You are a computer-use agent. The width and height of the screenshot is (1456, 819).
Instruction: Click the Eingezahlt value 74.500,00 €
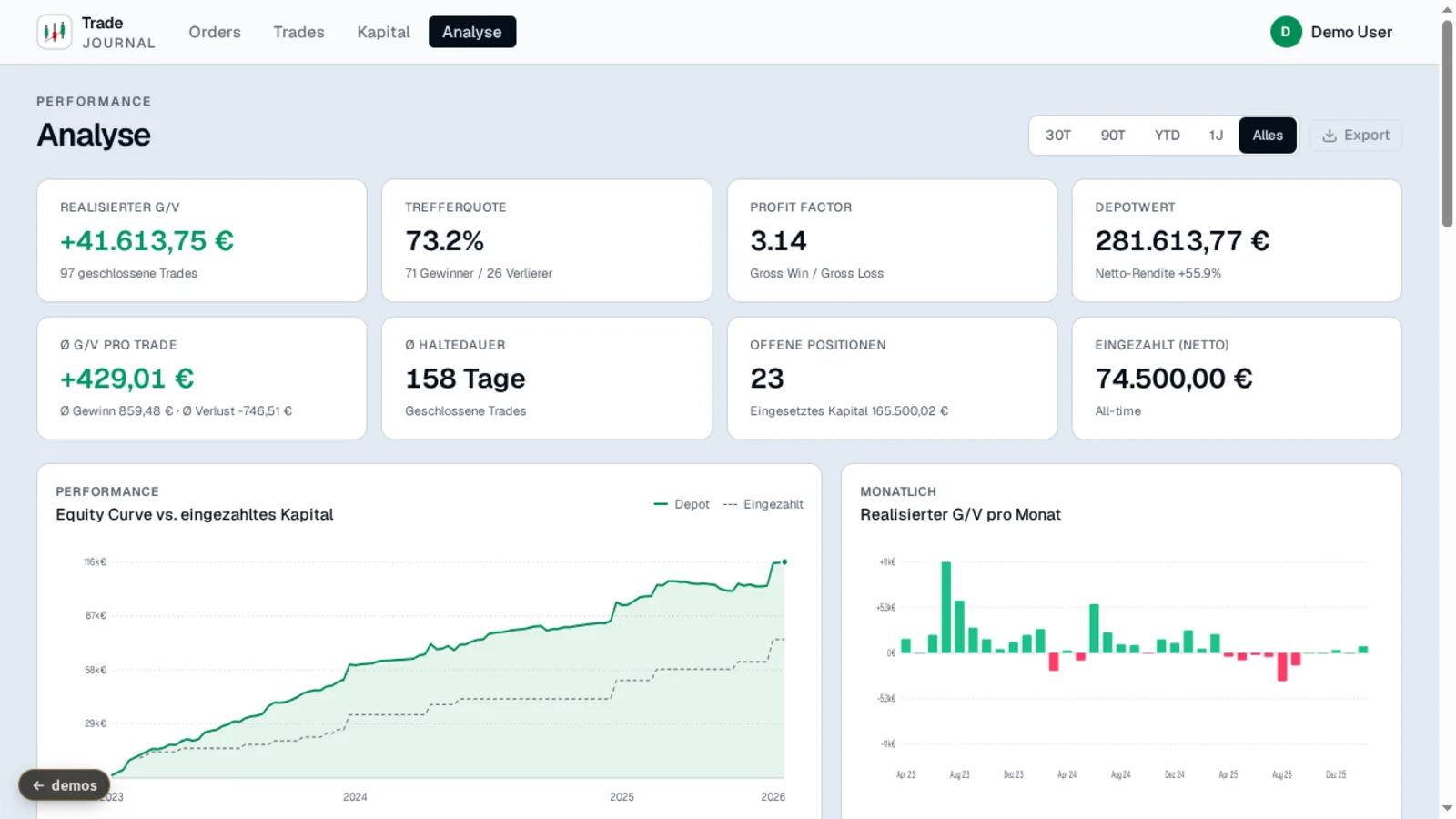1174,379
